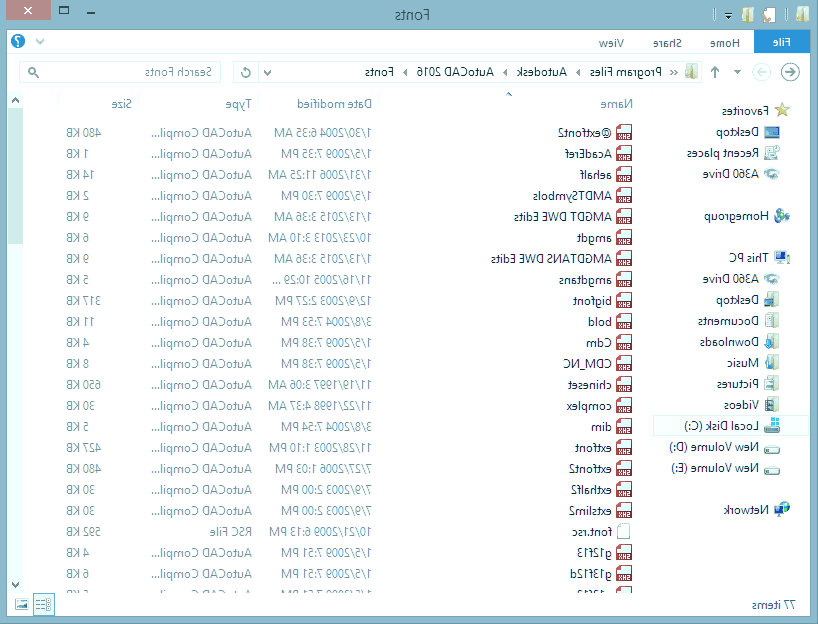Switch to Details view in status bar
Image resolution: width=818 pixels, height=624 pixels.
(x=44, y=604)
